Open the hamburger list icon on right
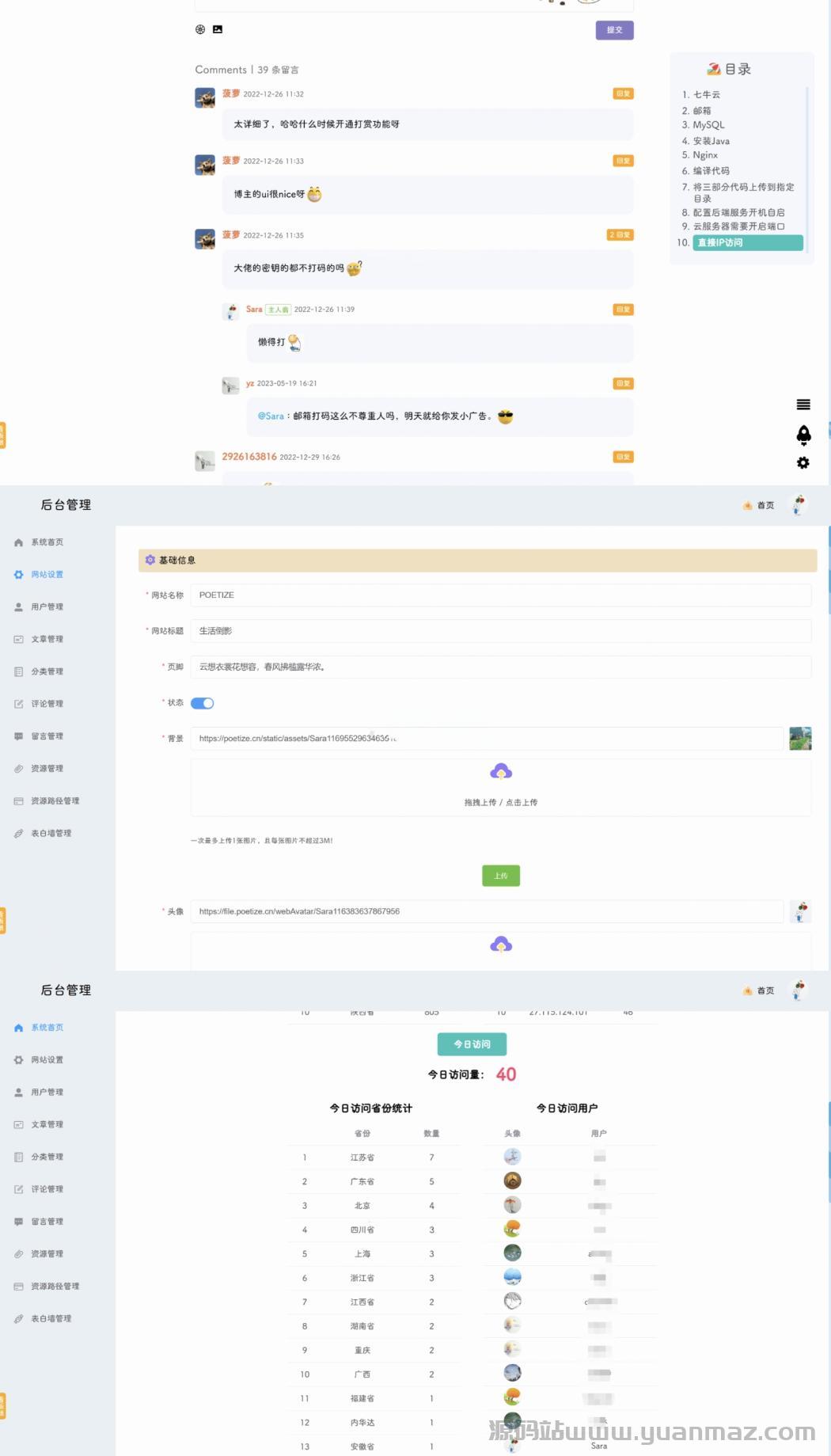This screenshot has height=1456, width=831. click(x=803, y=405)
